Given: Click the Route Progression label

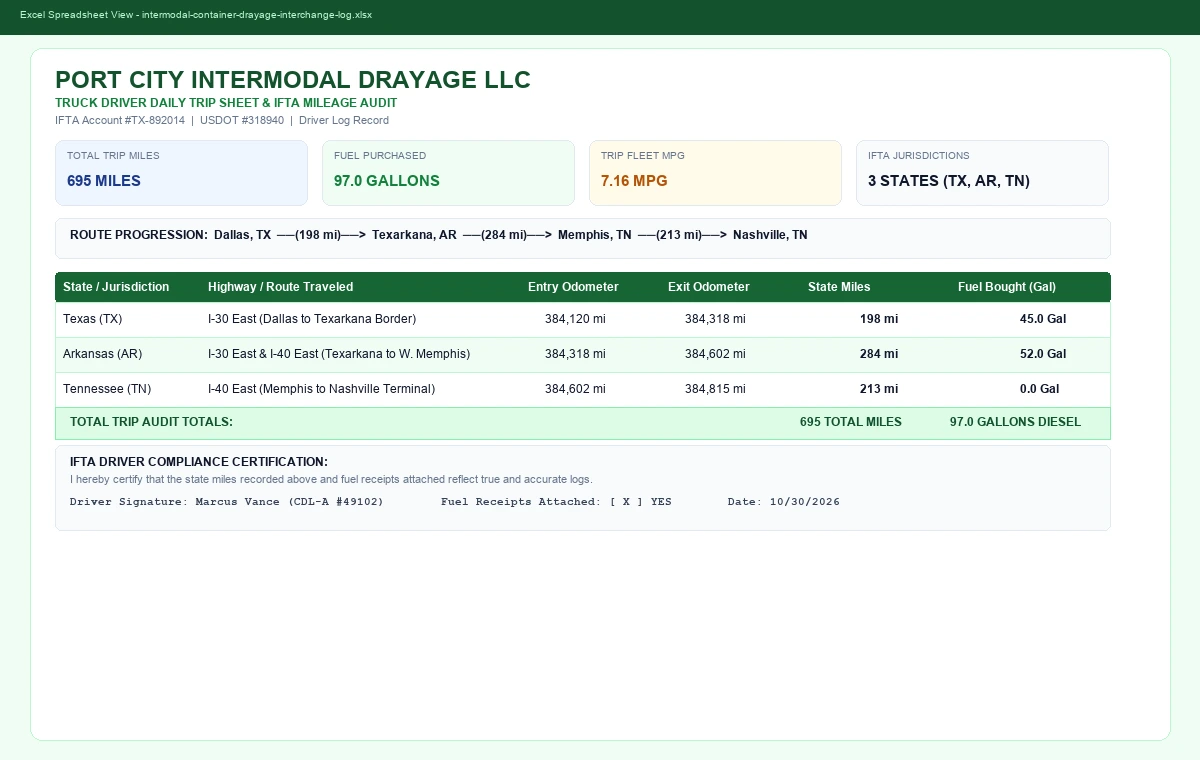Looking at the screenshot, I should [139, 235].
